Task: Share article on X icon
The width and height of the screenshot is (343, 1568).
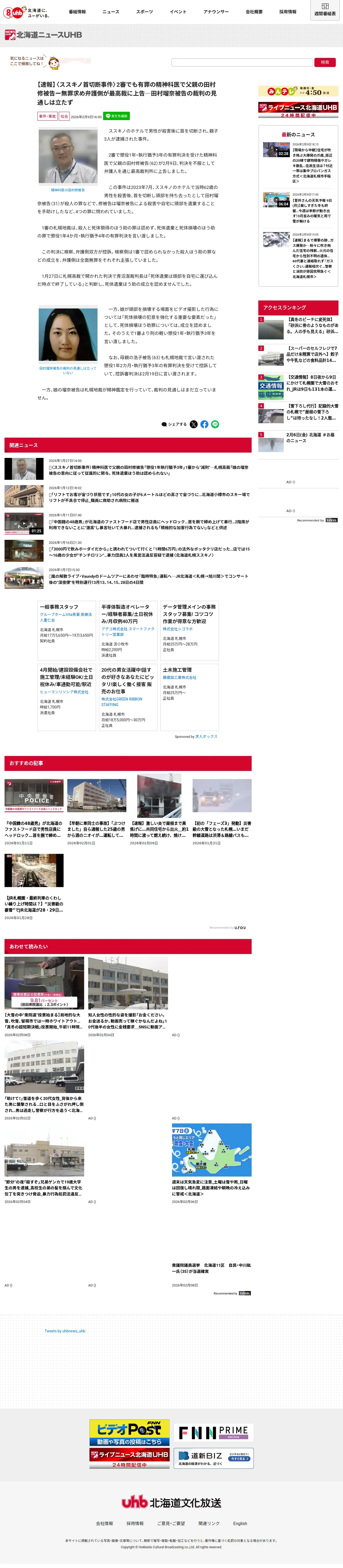Action: 194,424
